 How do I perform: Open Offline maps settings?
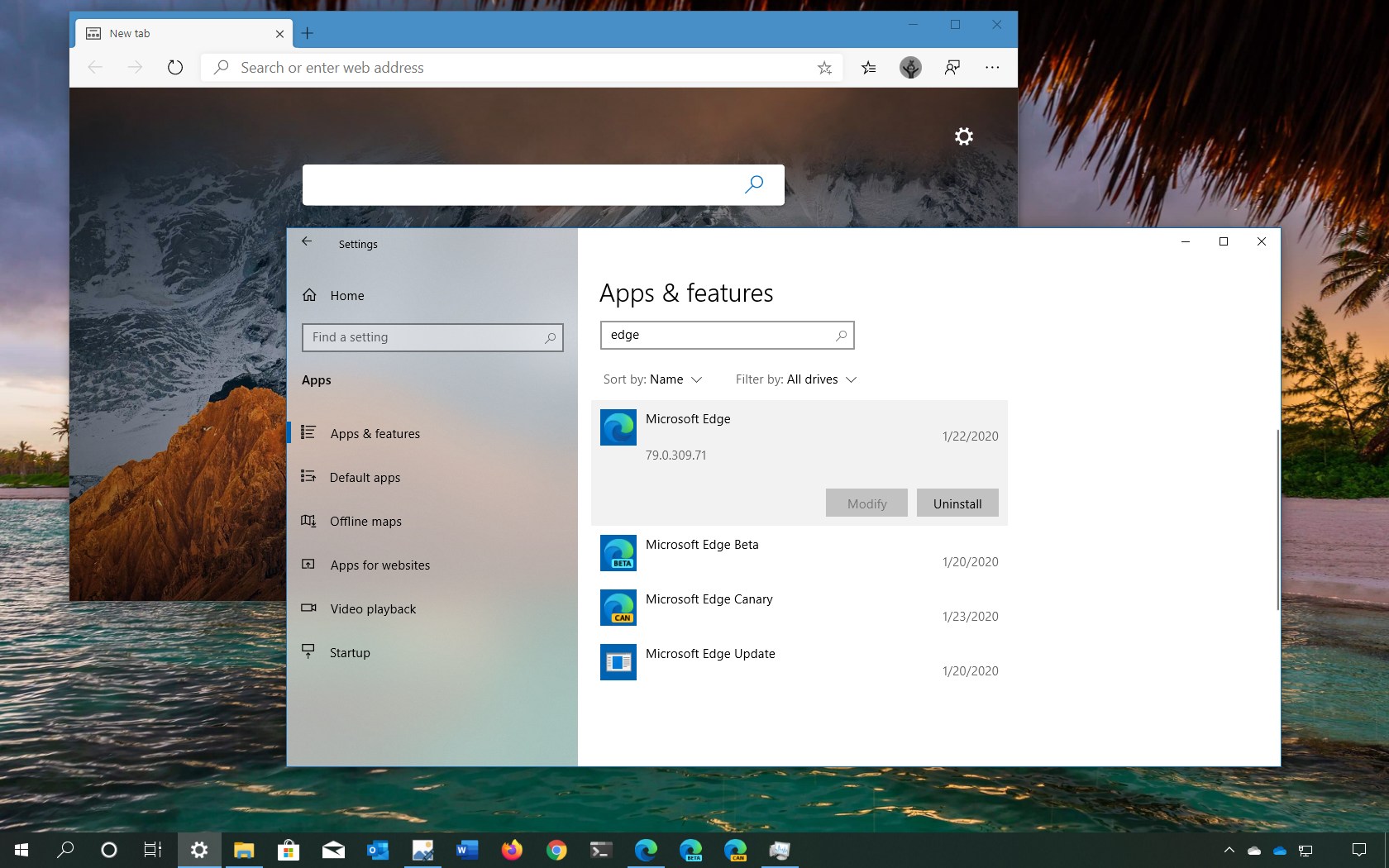[x=365, y=521]
